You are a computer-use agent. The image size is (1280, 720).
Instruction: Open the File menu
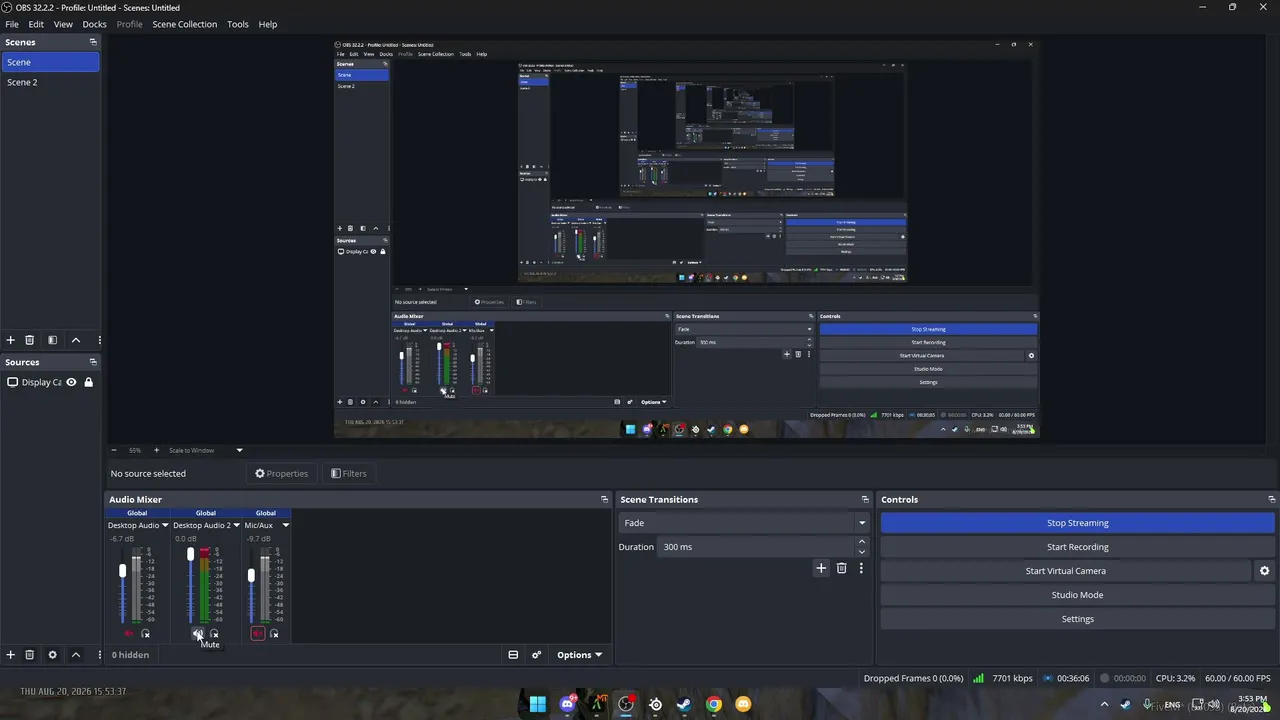(12, 24)
